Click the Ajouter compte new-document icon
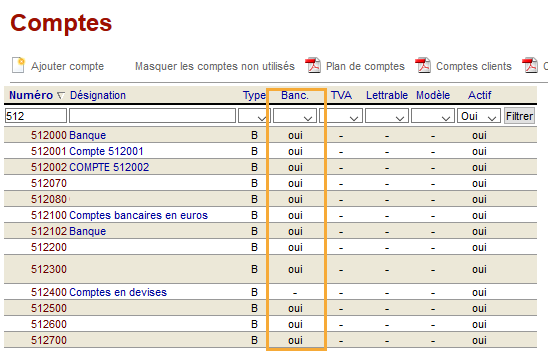 click(x=18, y=65)
